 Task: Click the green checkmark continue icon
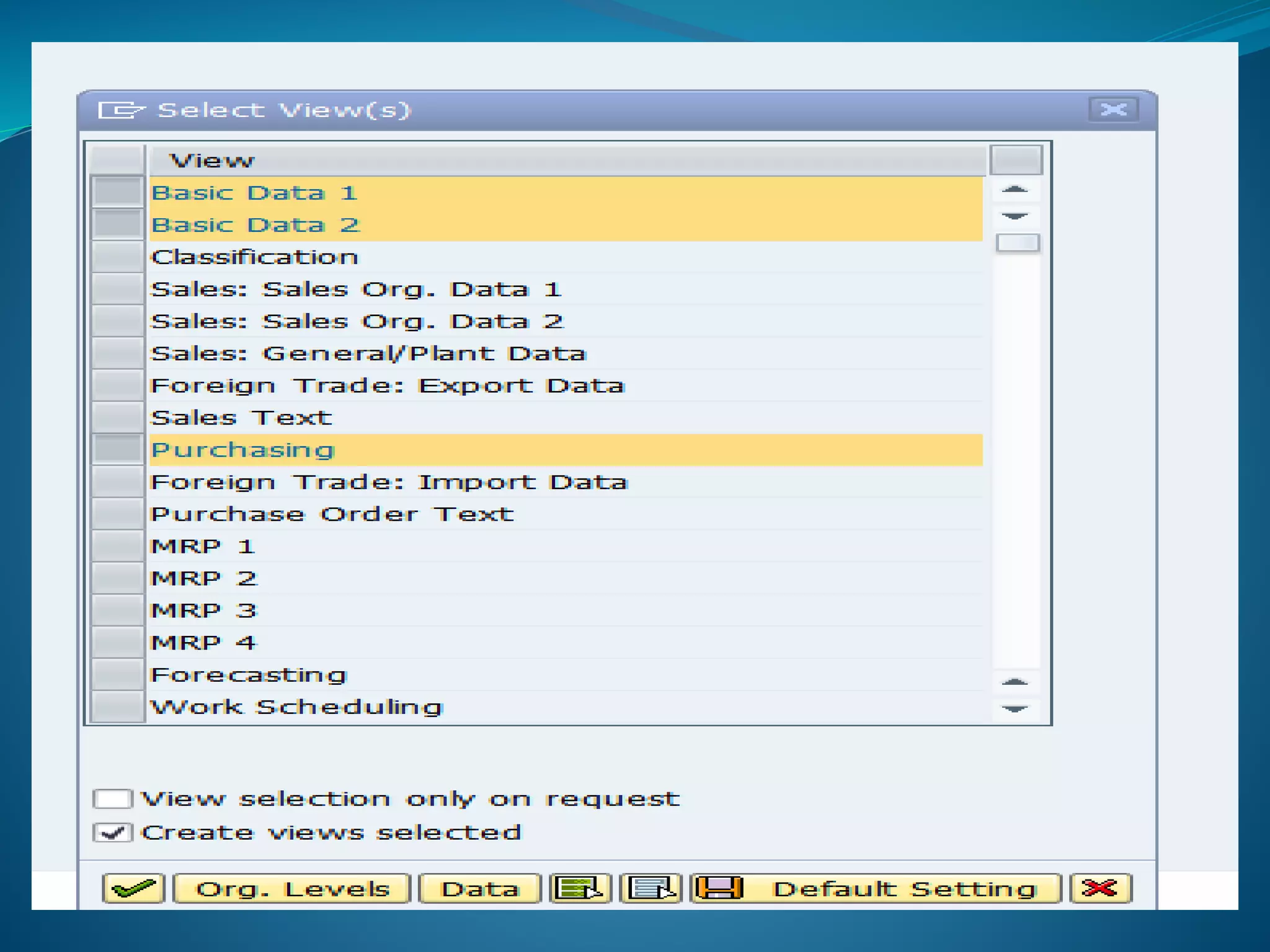click(133, 888)
